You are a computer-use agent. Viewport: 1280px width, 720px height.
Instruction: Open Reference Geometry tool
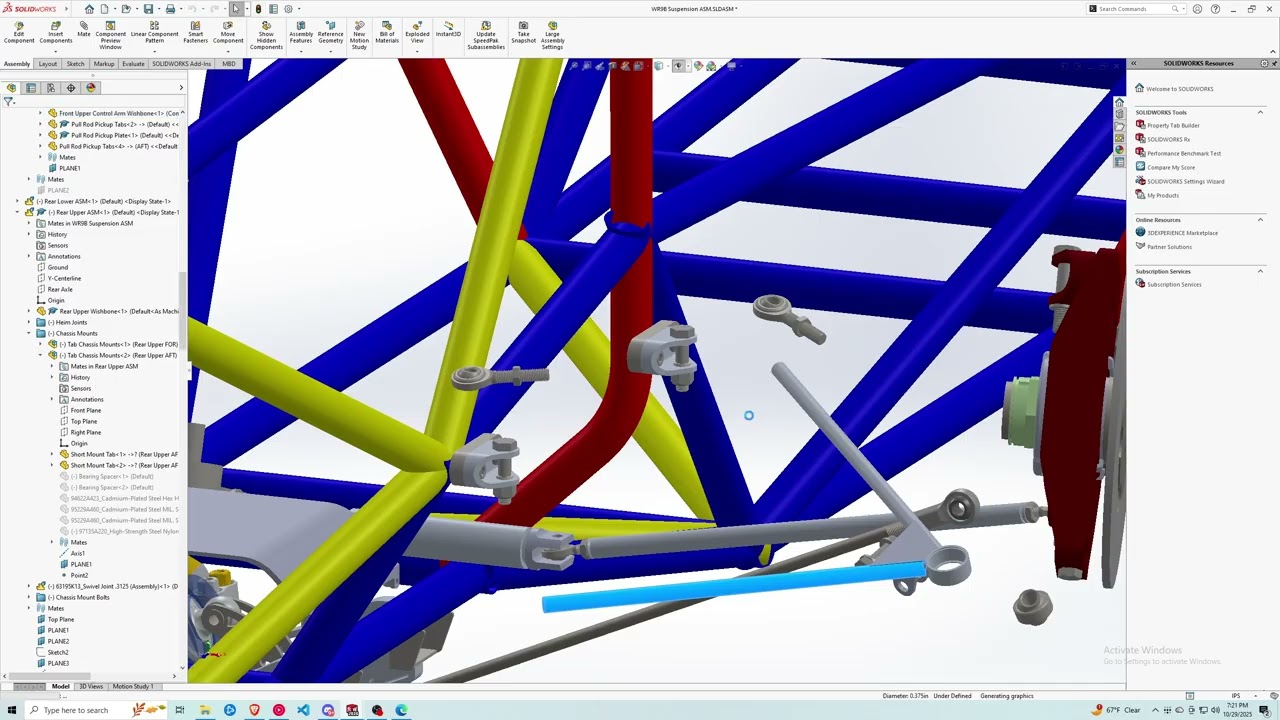[x=330, y=33]
